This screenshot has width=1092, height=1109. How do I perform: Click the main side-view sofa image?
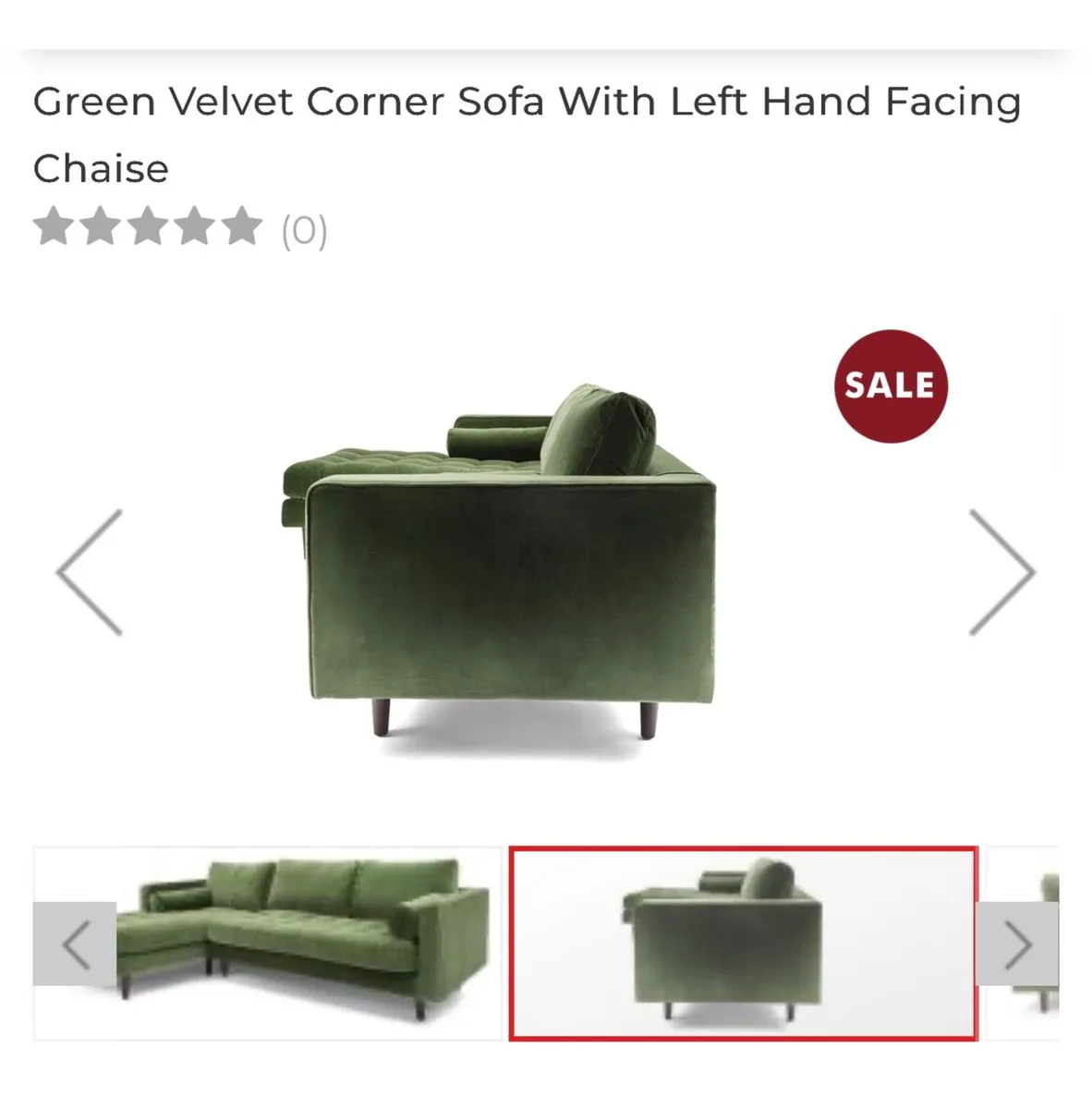pyautogui.click(x=499, y=559)
